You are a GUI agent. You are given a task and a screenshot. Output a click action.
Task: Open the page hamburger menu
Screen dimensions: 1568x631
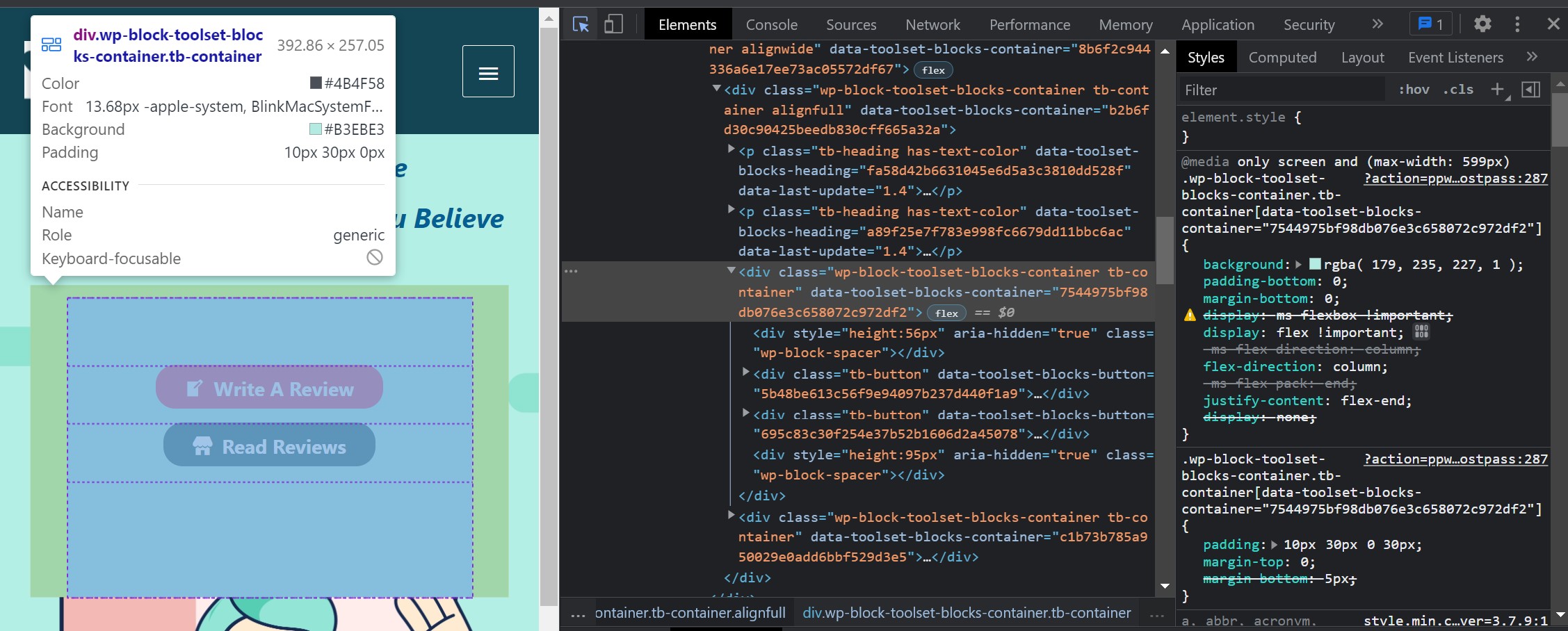coord(488,72)
